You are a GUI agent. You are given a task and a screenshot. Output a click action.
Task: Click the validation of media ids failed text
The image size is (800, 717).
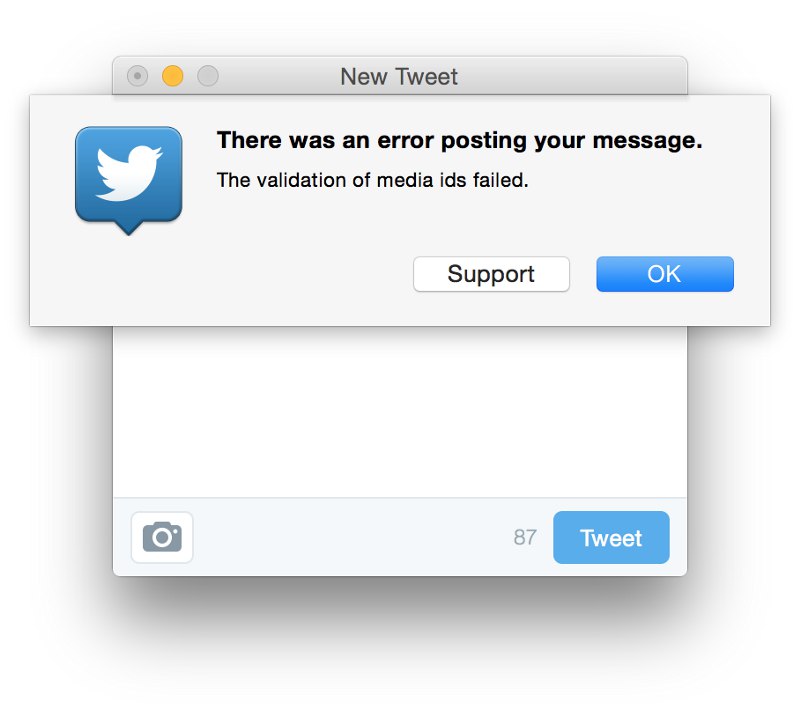point(372,180)
